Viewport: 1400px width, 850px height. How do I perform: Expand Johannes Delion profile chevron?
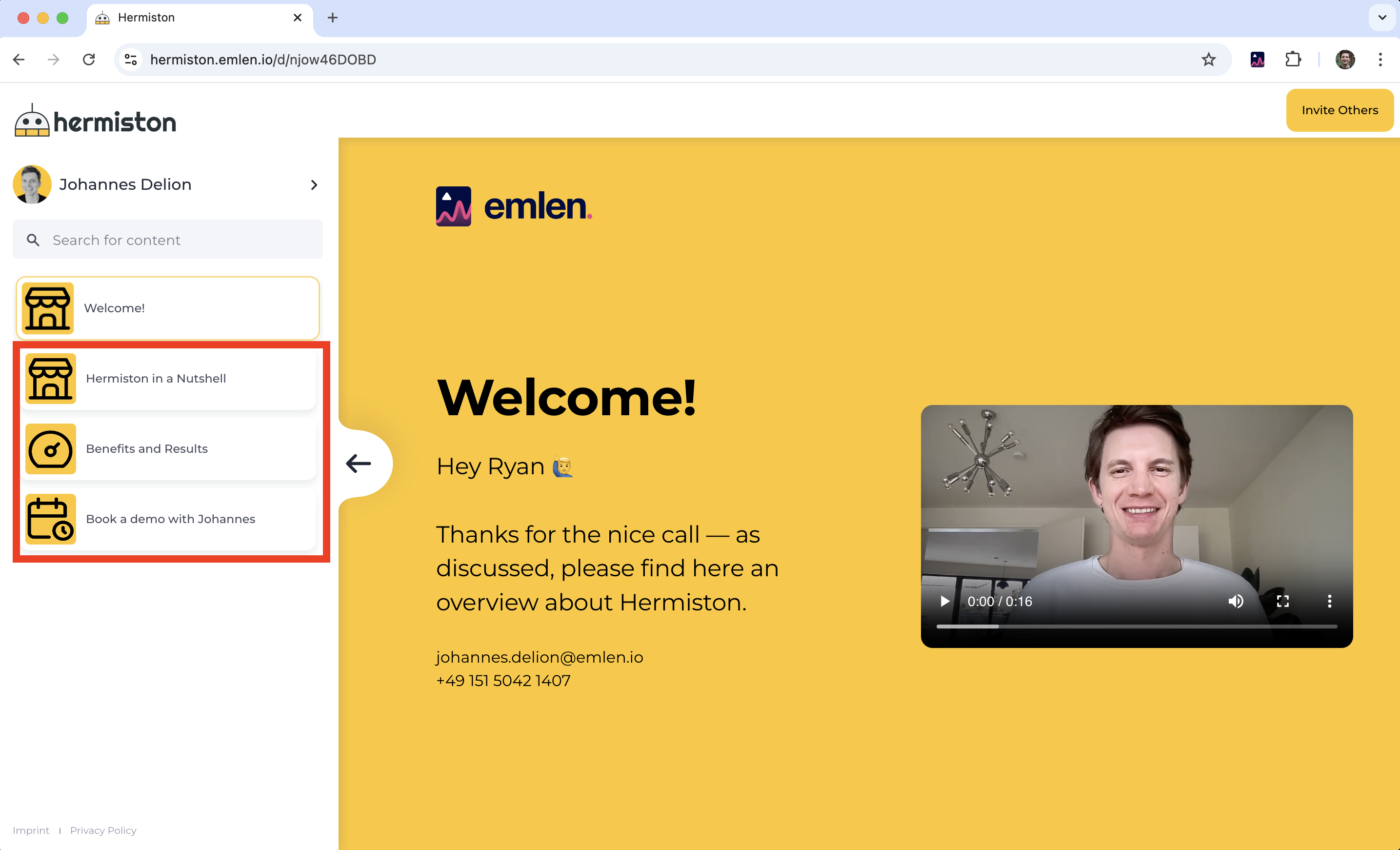pyautogui.click(x=314, y=184)
